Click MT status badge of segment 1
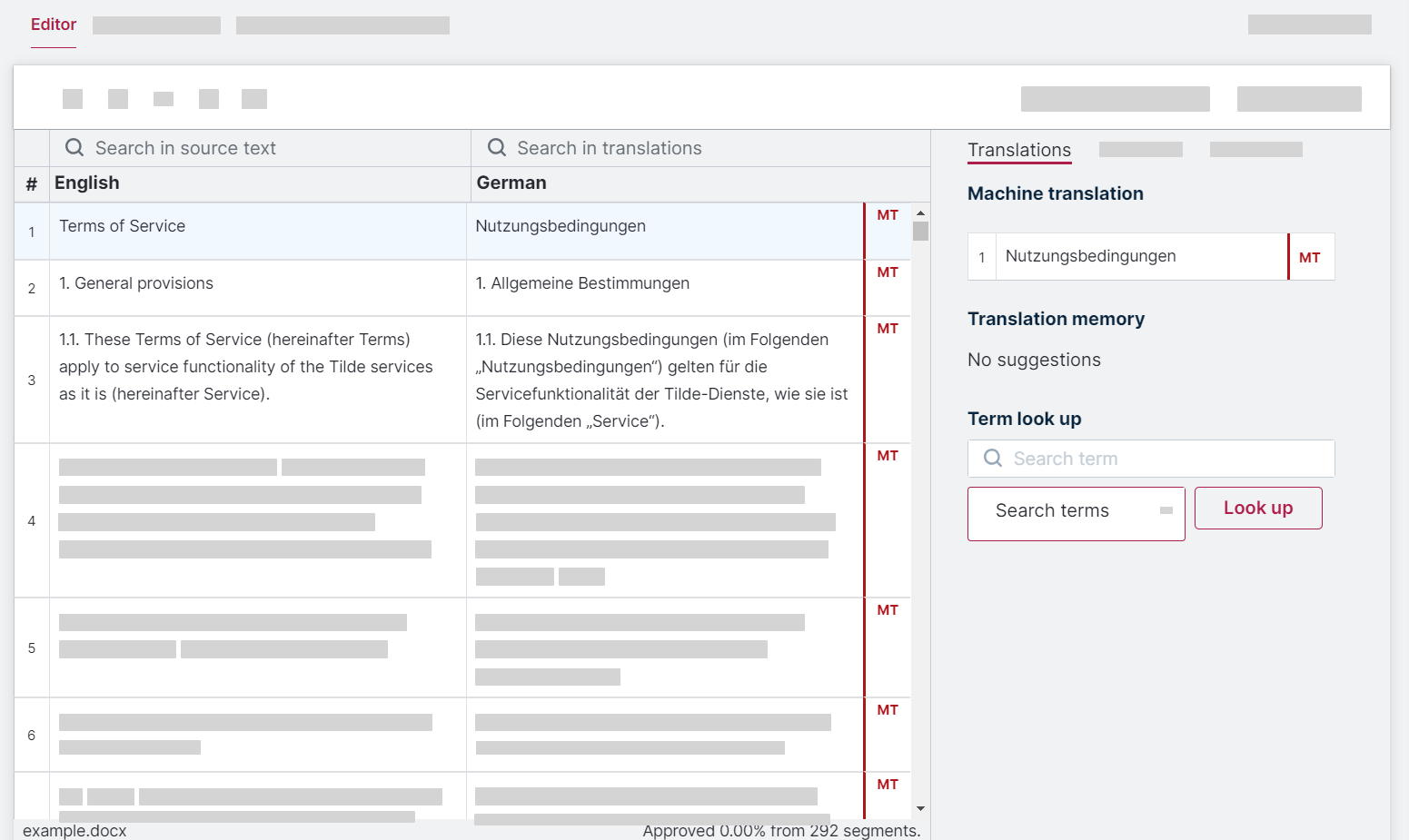 (x=888, y=215)
